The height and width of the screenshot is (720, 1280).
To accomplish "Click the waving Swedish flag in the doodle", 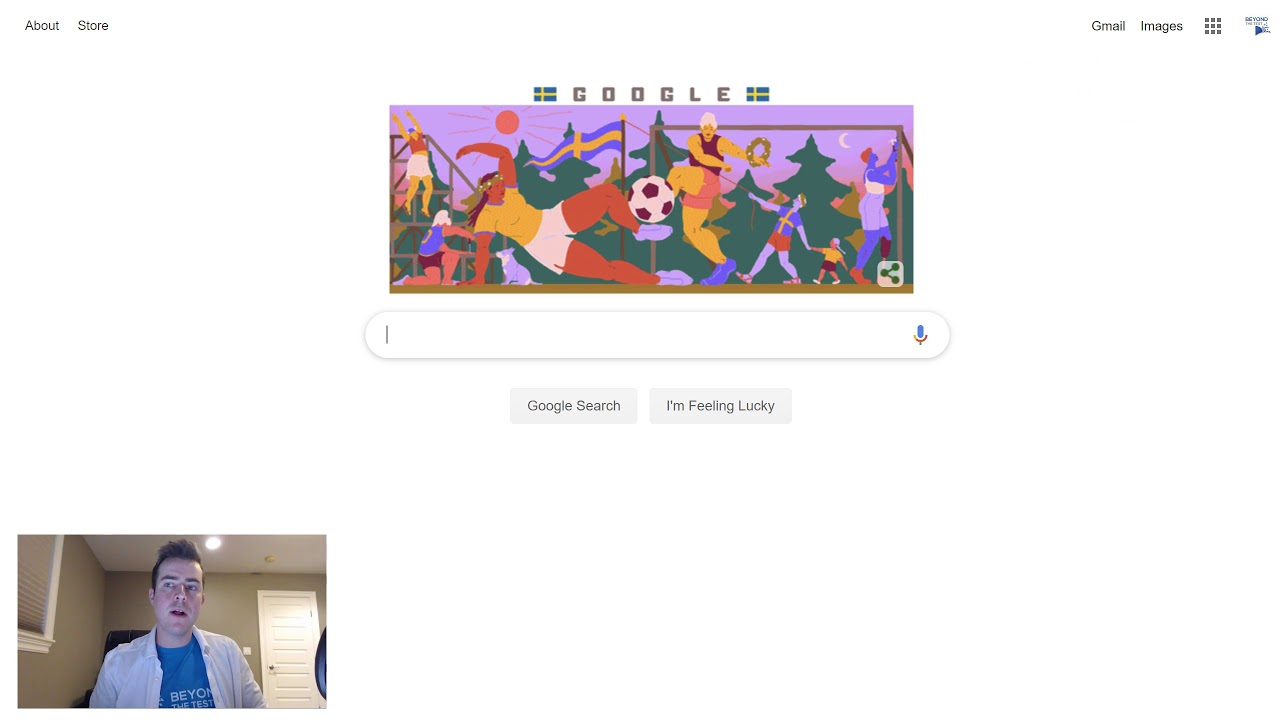I will [x=576, y=148].
